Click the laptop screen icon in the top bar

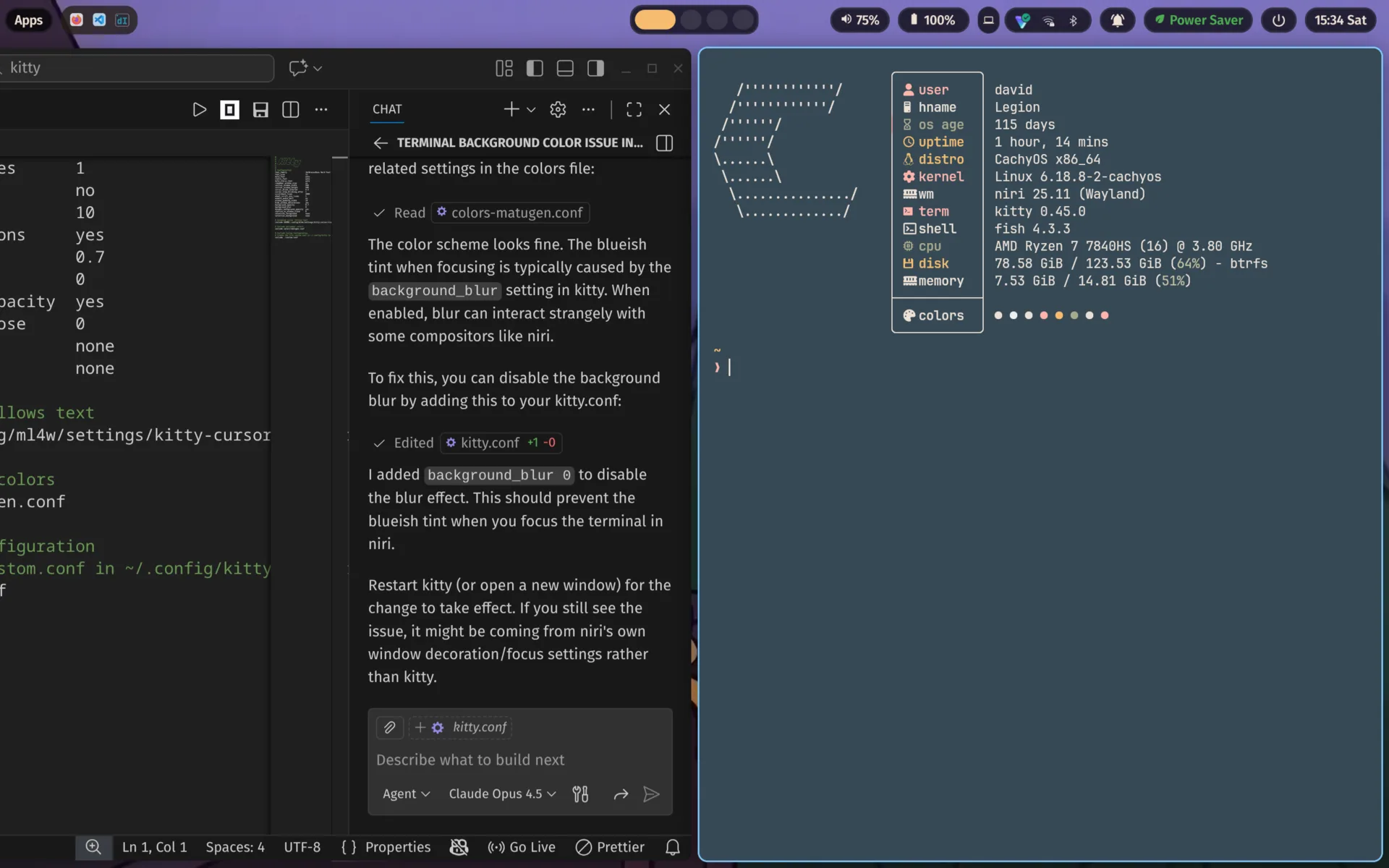(988, 20)
